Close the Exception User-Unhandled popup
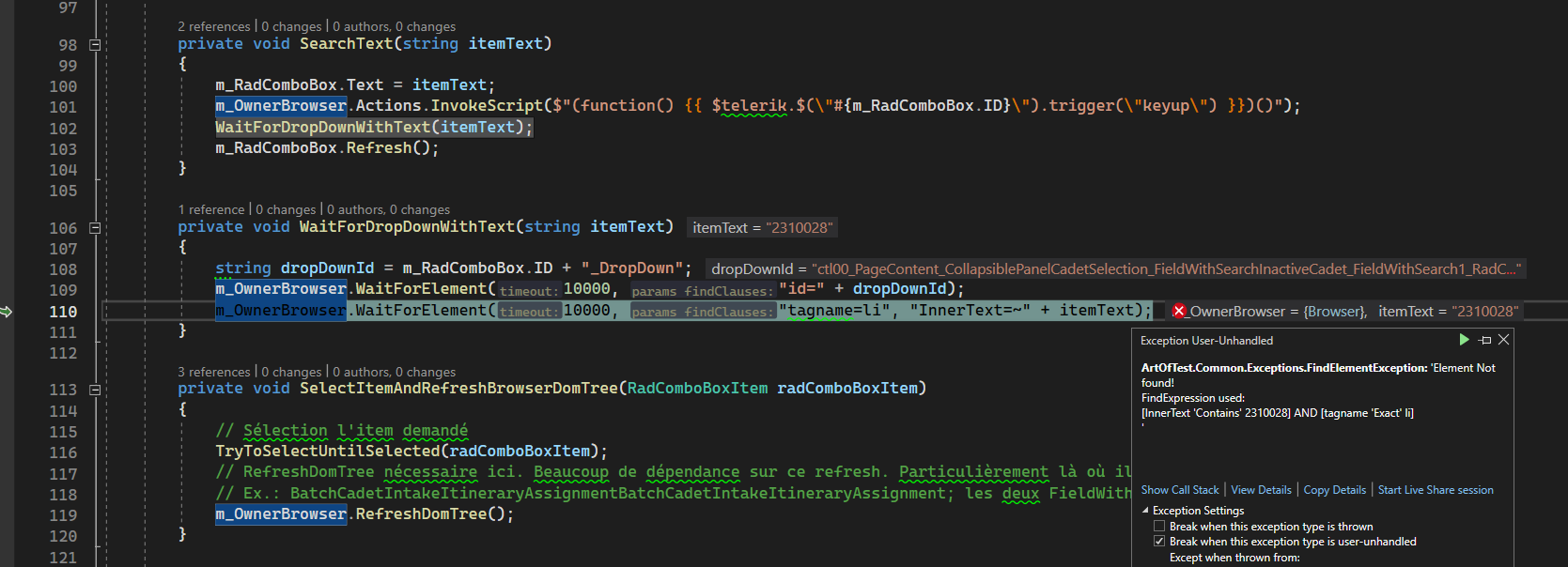Viewport: 1568px width, 567px height. click(x=1503, y=340)
